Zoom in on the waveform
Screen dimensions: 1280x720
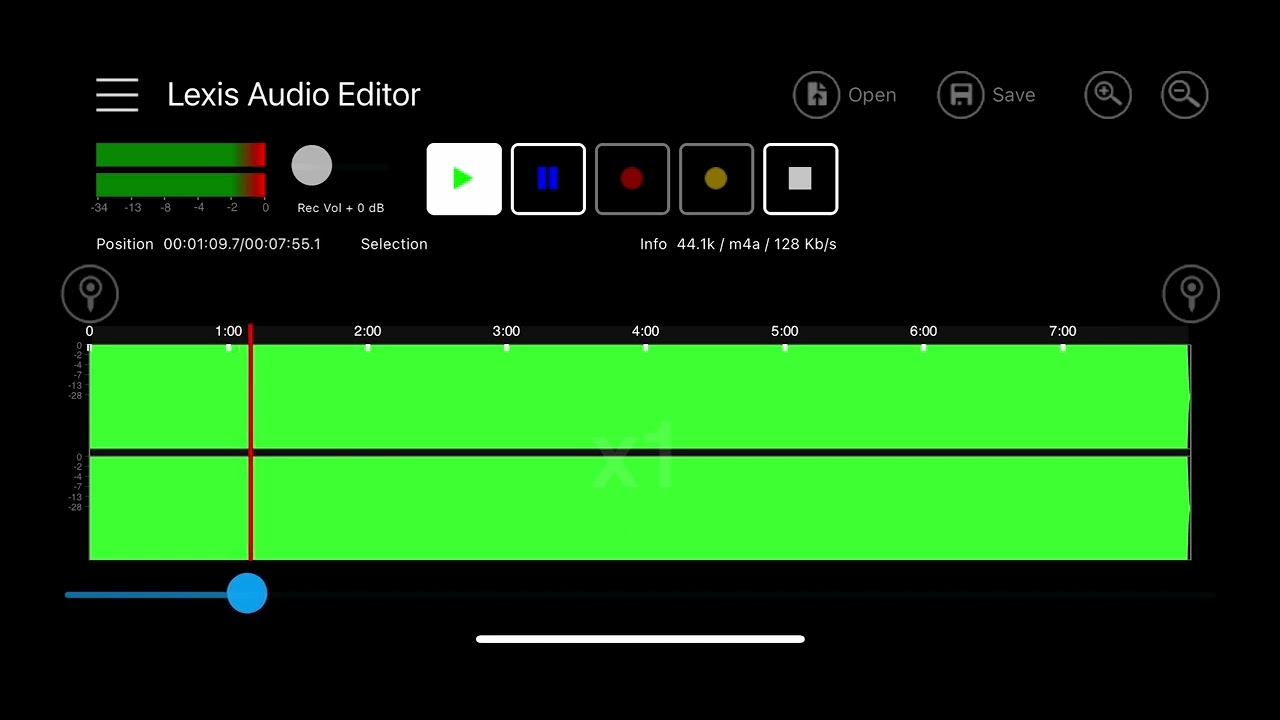coord(1108,95)
